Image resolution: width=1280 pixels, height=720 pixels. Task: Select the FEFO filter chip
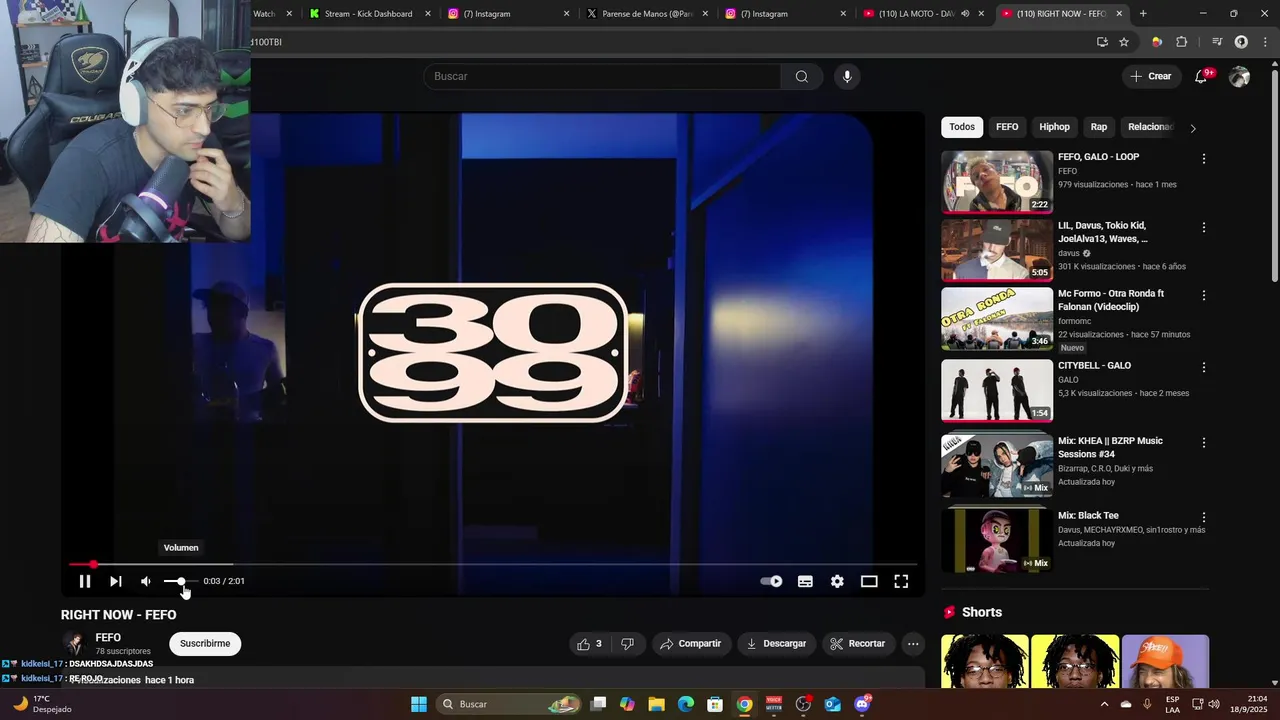click(1007, 127)
